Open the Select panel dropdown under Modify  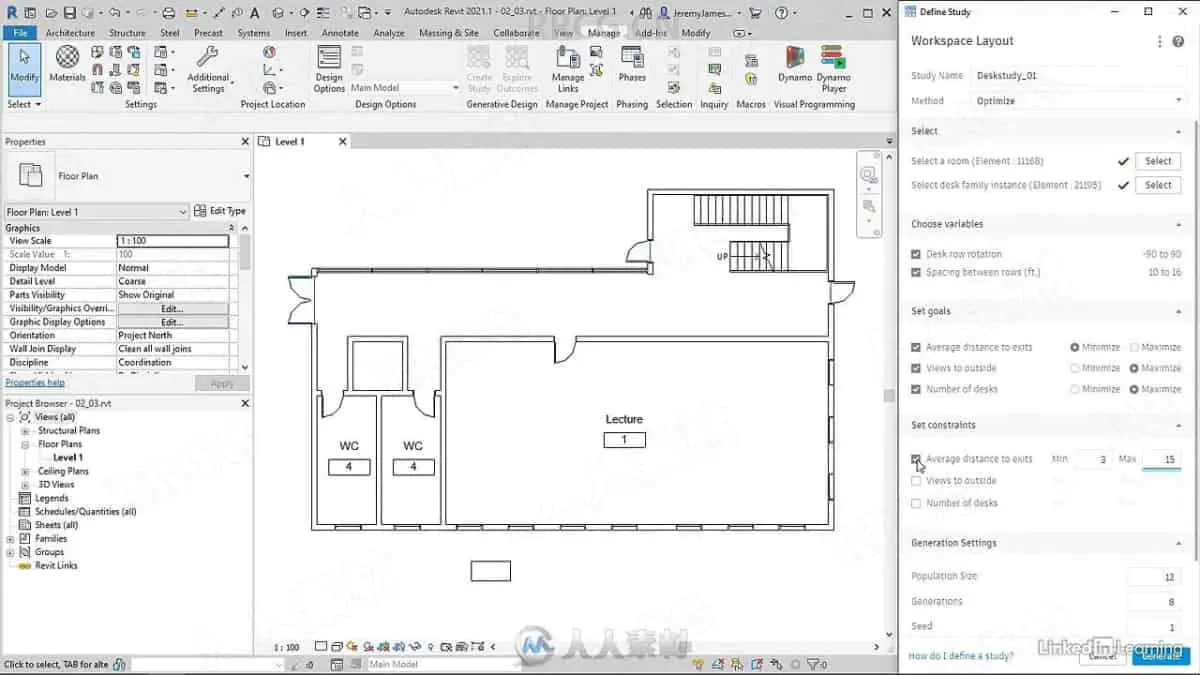pos(24,104)
